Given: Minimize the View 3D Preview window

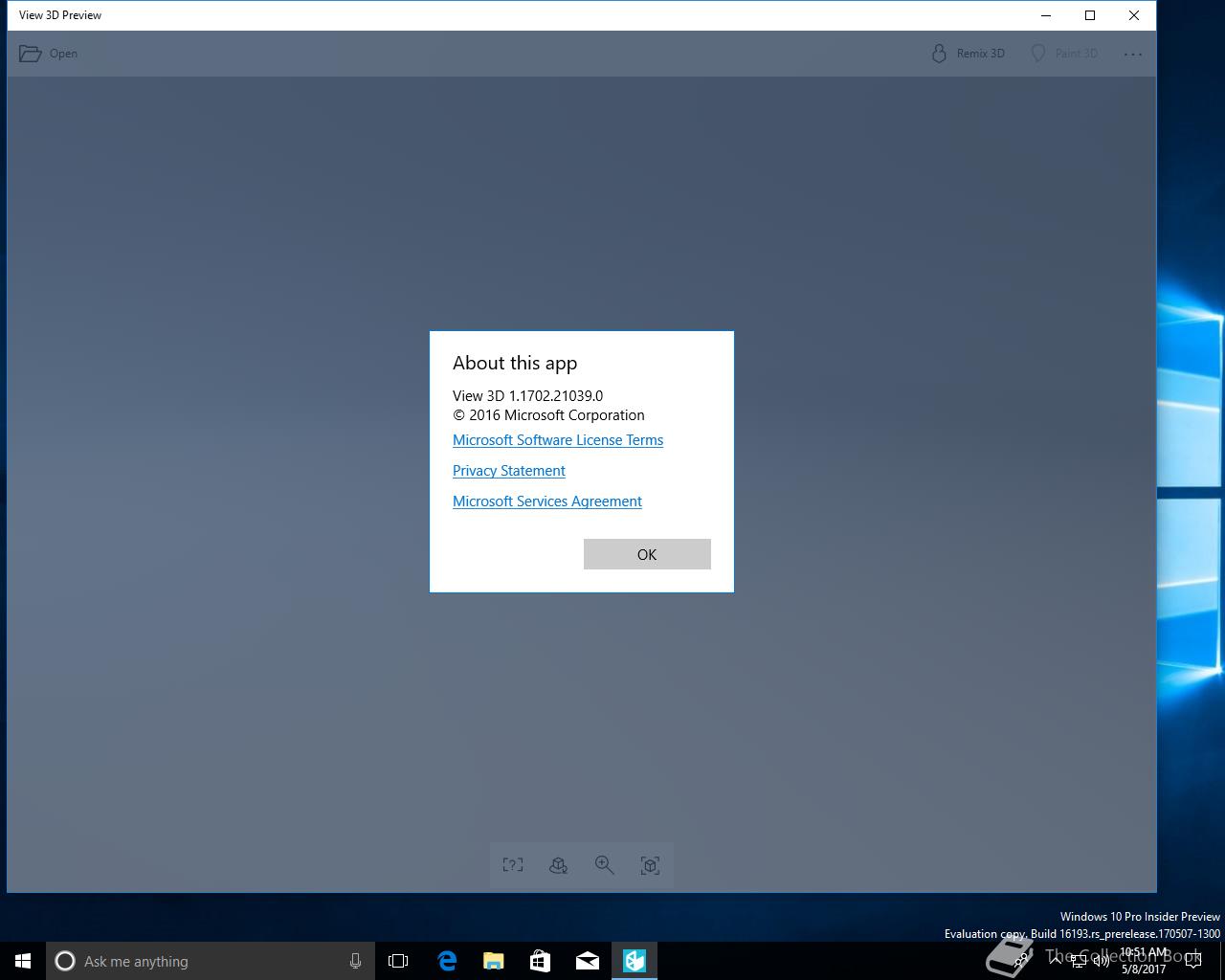Looking at the screenshot, I should coord(1046,15).
